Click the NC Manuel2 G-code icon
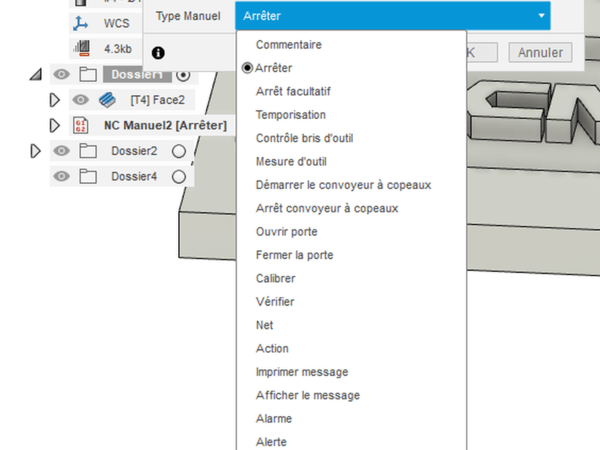 [x=81, y=125]
